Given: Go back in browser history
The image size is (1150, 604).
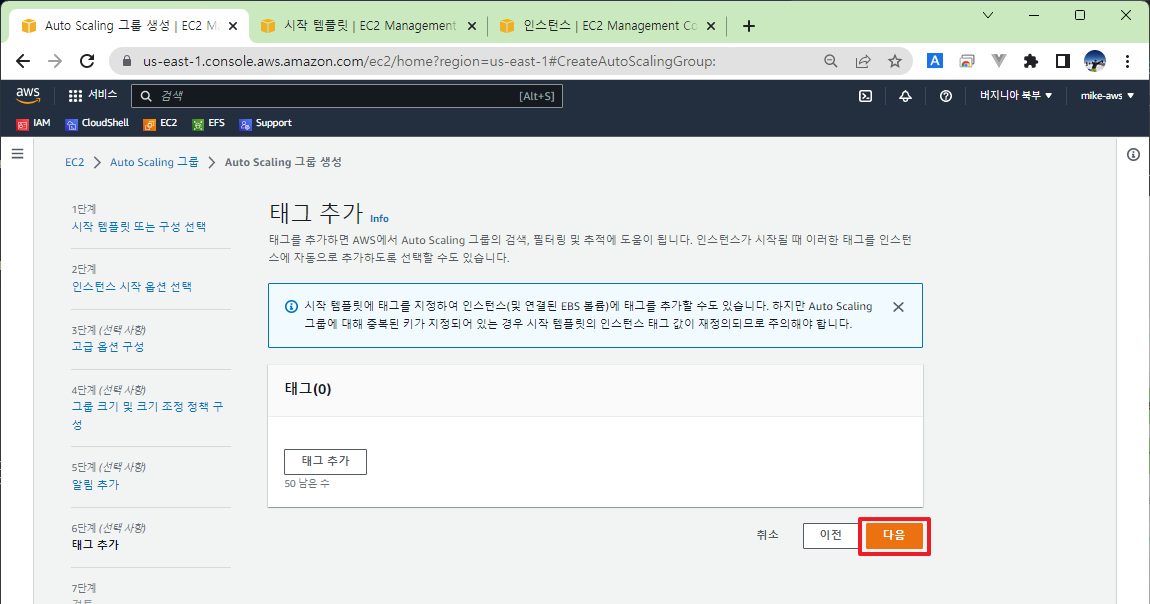Looking at the screenshot, I should coord(23,61).
